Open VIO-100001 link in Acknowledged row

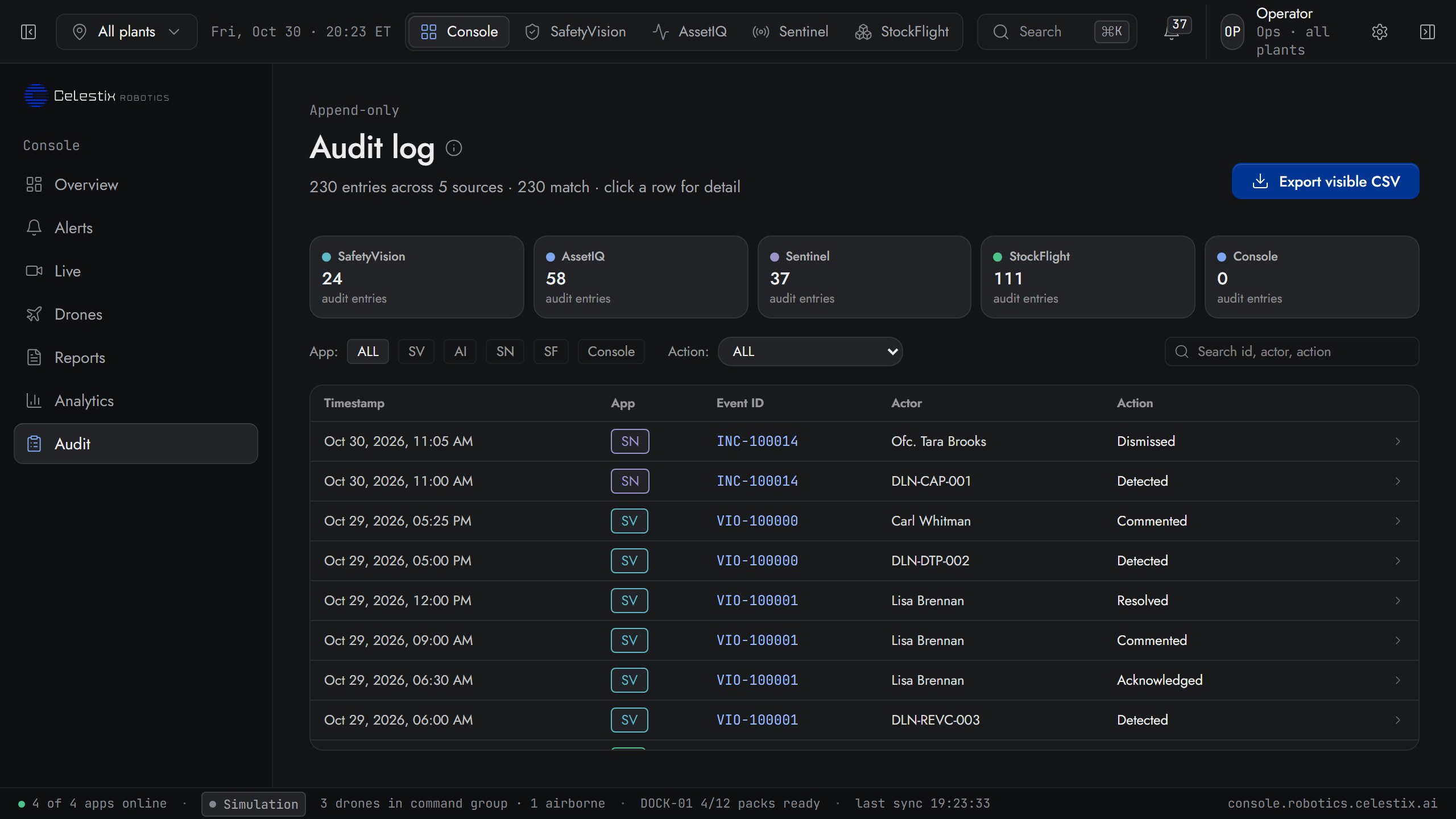[x=757, y=680]
